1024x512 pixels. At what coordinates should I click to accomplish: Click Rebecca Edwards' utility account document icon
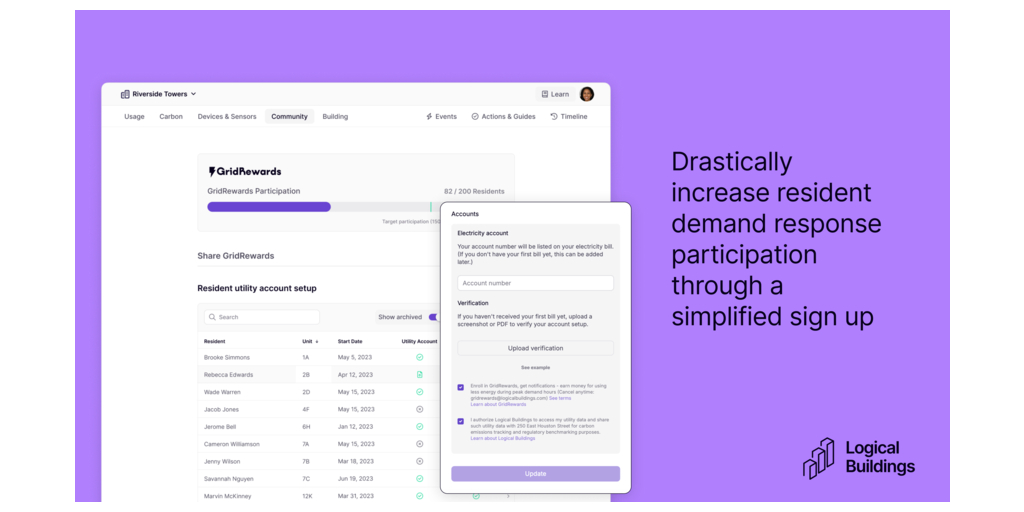coord(420,375)
